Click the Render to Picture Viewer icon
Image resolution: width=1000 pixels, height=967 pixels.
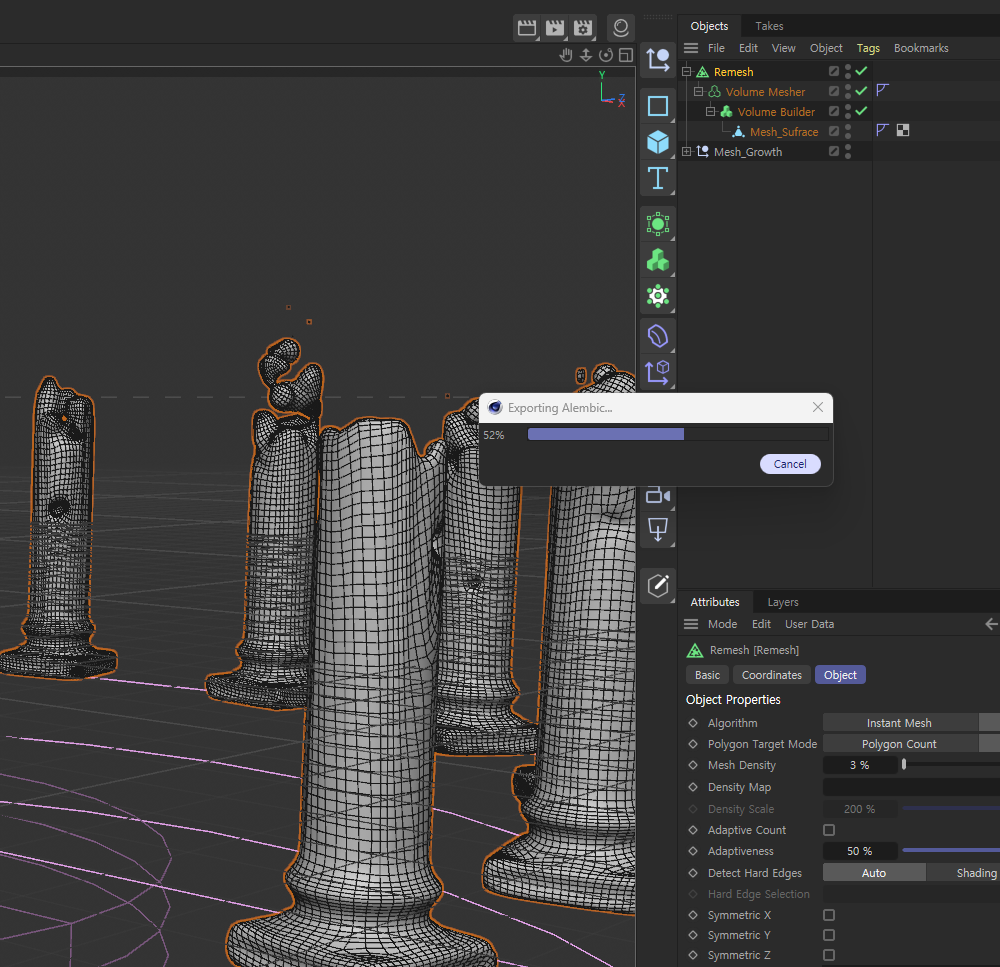555,27
